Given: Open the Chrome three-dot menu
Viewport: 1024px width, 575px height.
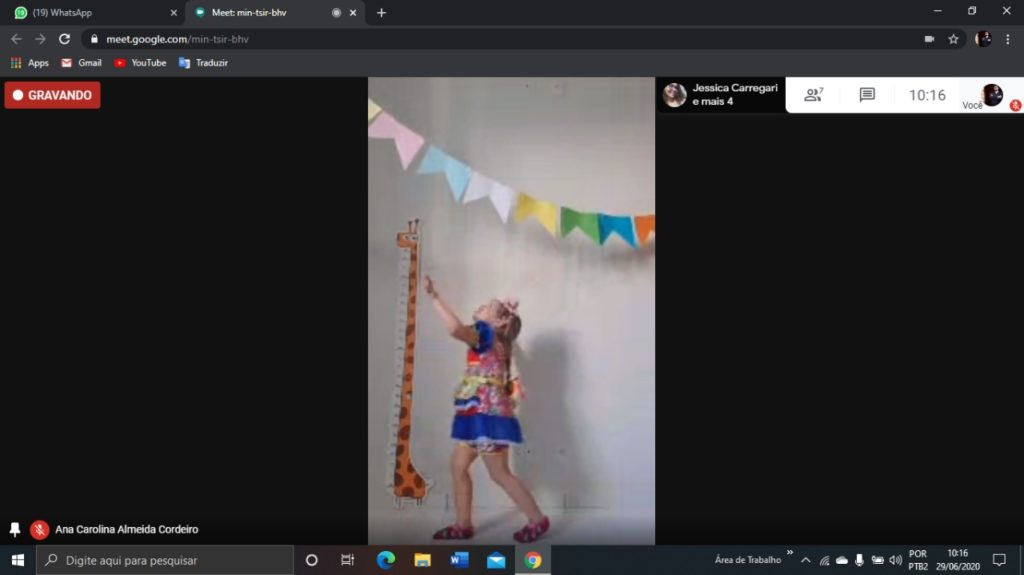Looking at the screenshot, I should pos(1008,39).
